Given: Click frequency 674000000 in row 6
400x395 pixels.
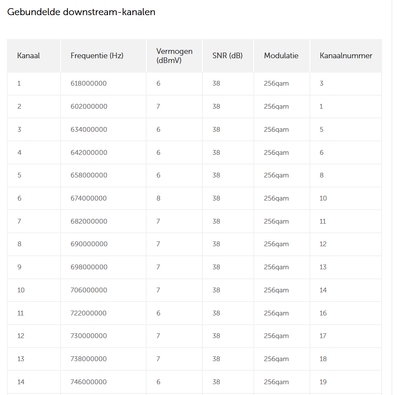Looking at the screenshot, I should (x=89, y=198).
